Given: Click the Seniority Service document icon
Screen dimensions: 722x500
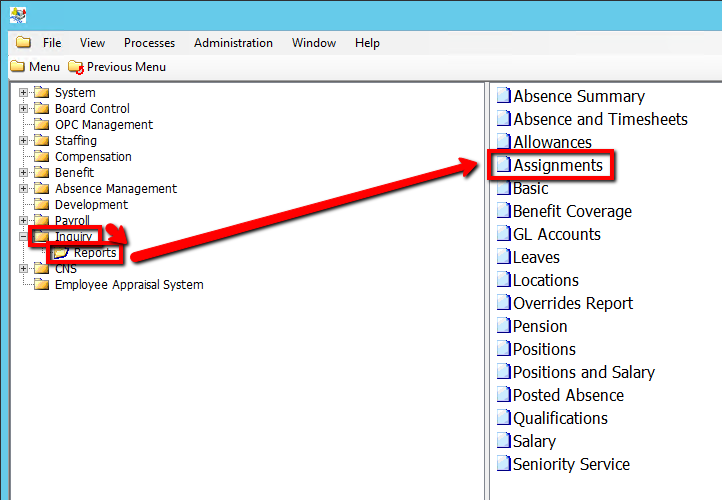Looking at the screenshot, I should [504, 464].
